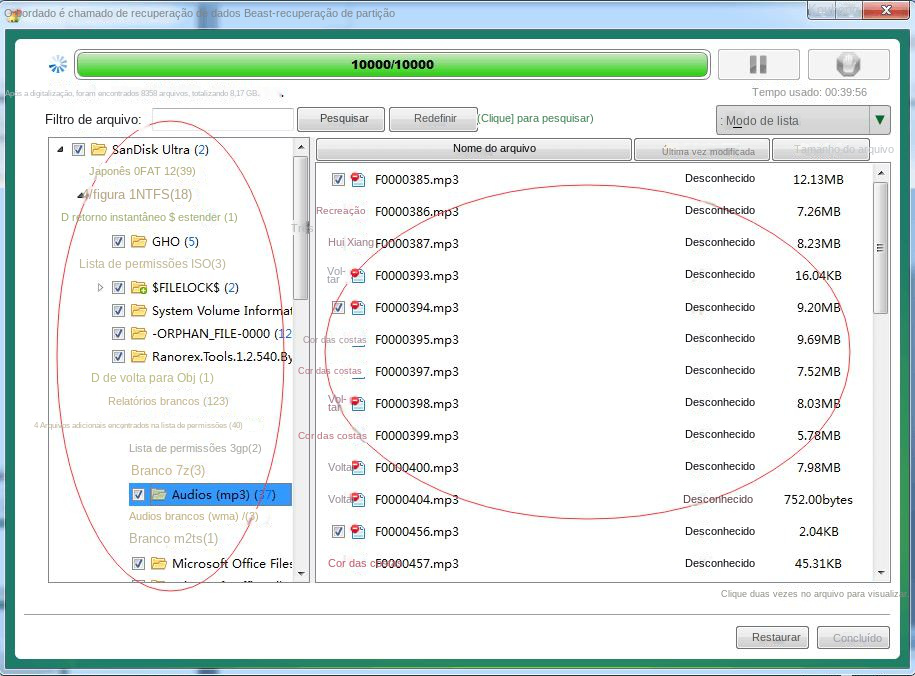
Task: Uncheck the Audios (mp3) selection
Action: click(x=138, y=493)
